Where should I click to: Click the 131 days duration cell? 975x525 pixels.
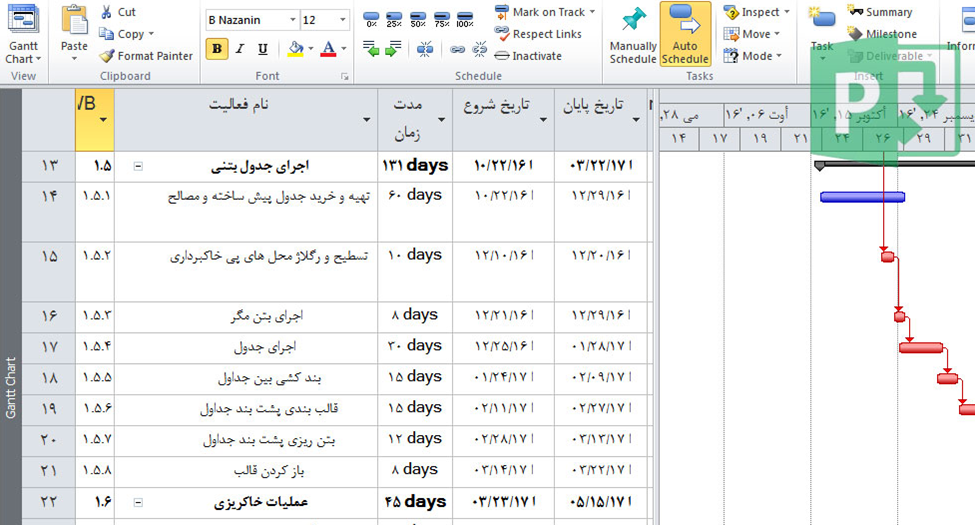(415, 166)
